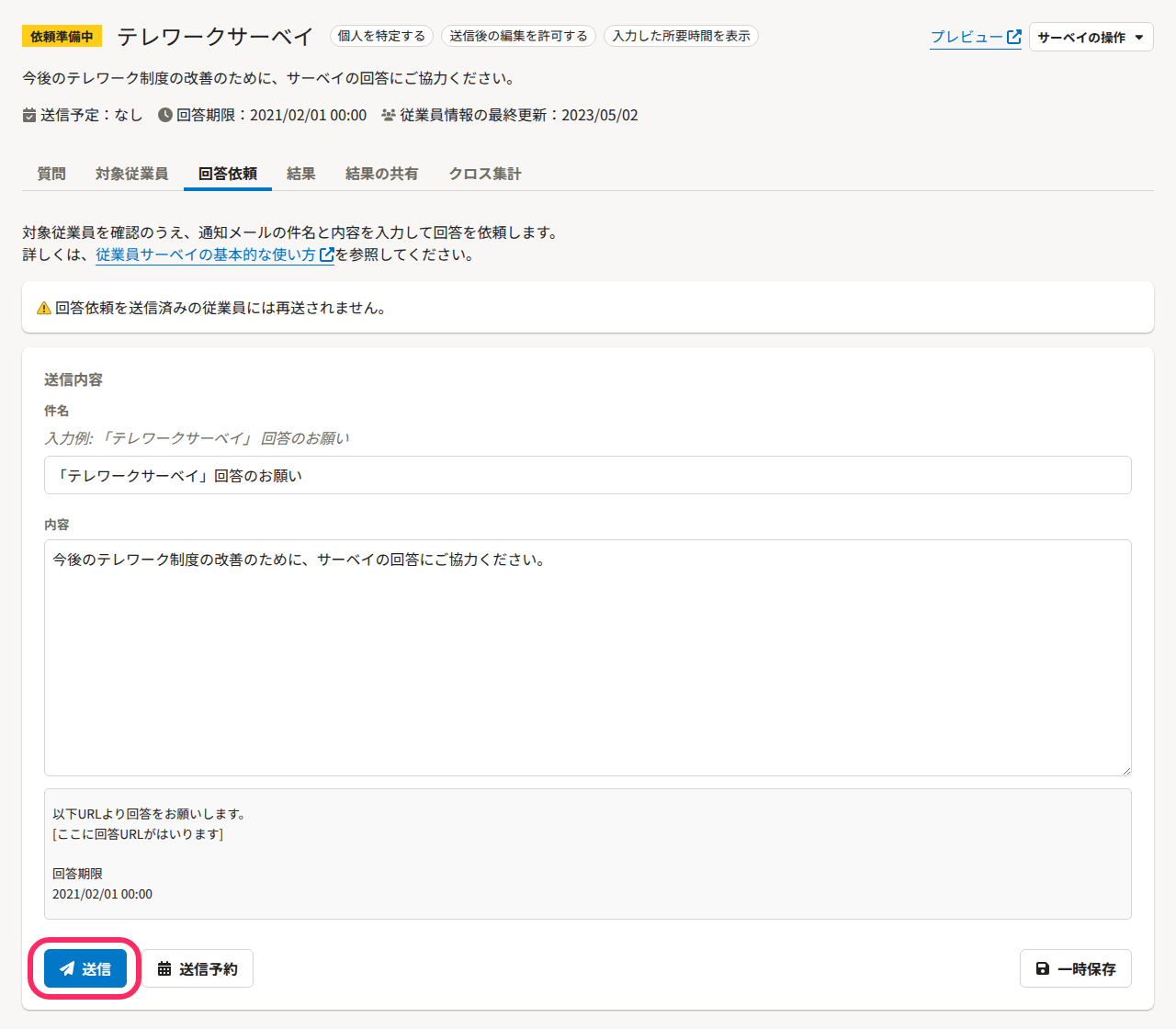Screen dimensions: 1176x1029
Task: Click the 個人を特定する tag
Action: click(381, 36)
